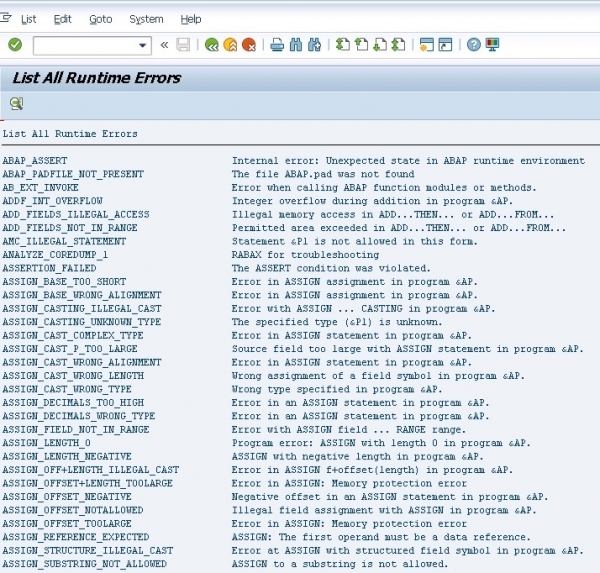Click the yellow Exit arrow icon

tap(230, 45)
